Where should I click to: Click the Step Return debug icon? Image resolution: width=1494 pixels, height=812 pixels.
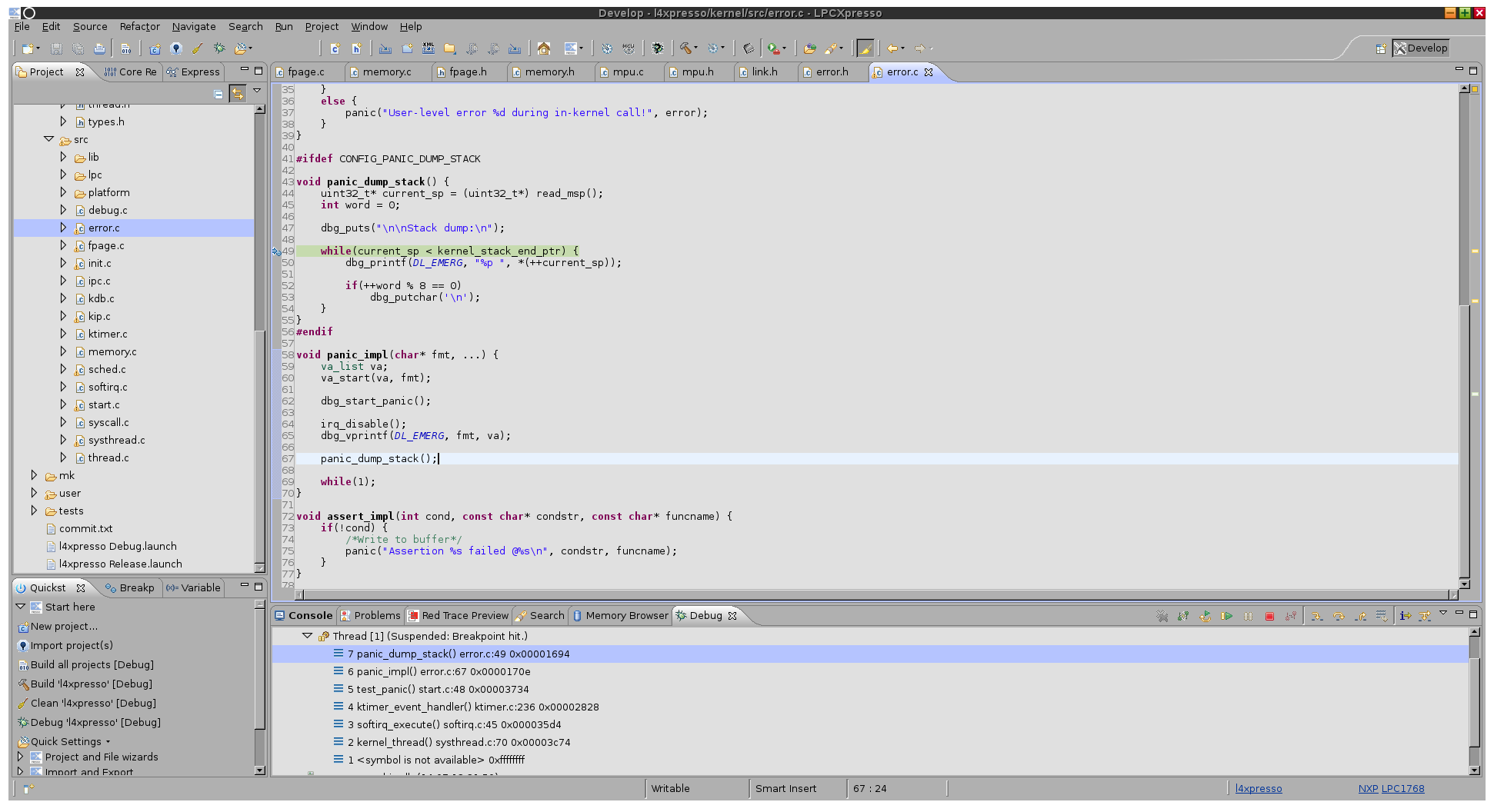[1360, 616]
